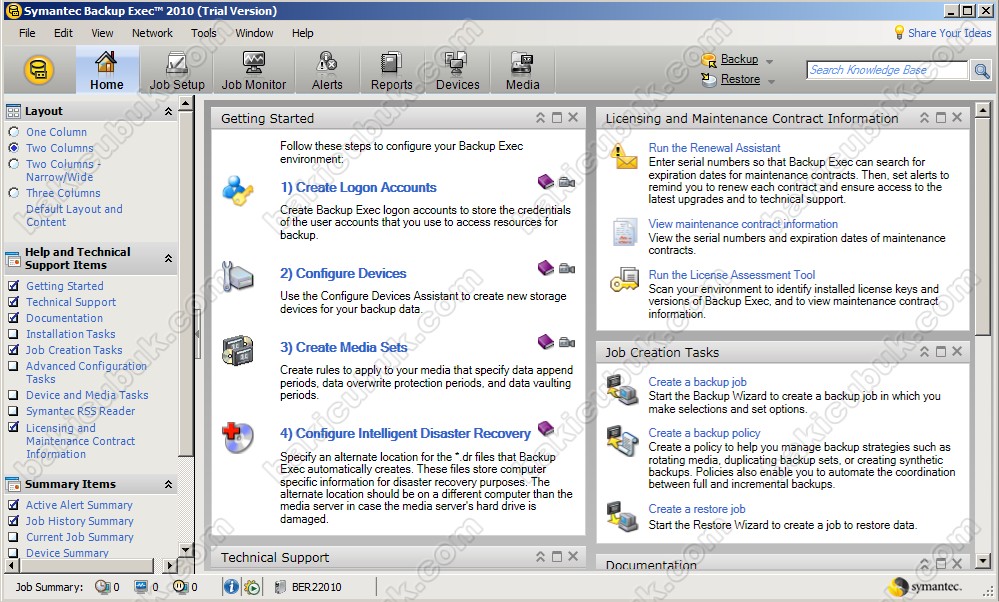The image size is (999, 602).
Task: Click the Run the Renewal Assistant link
Action: tap(714, 148)
